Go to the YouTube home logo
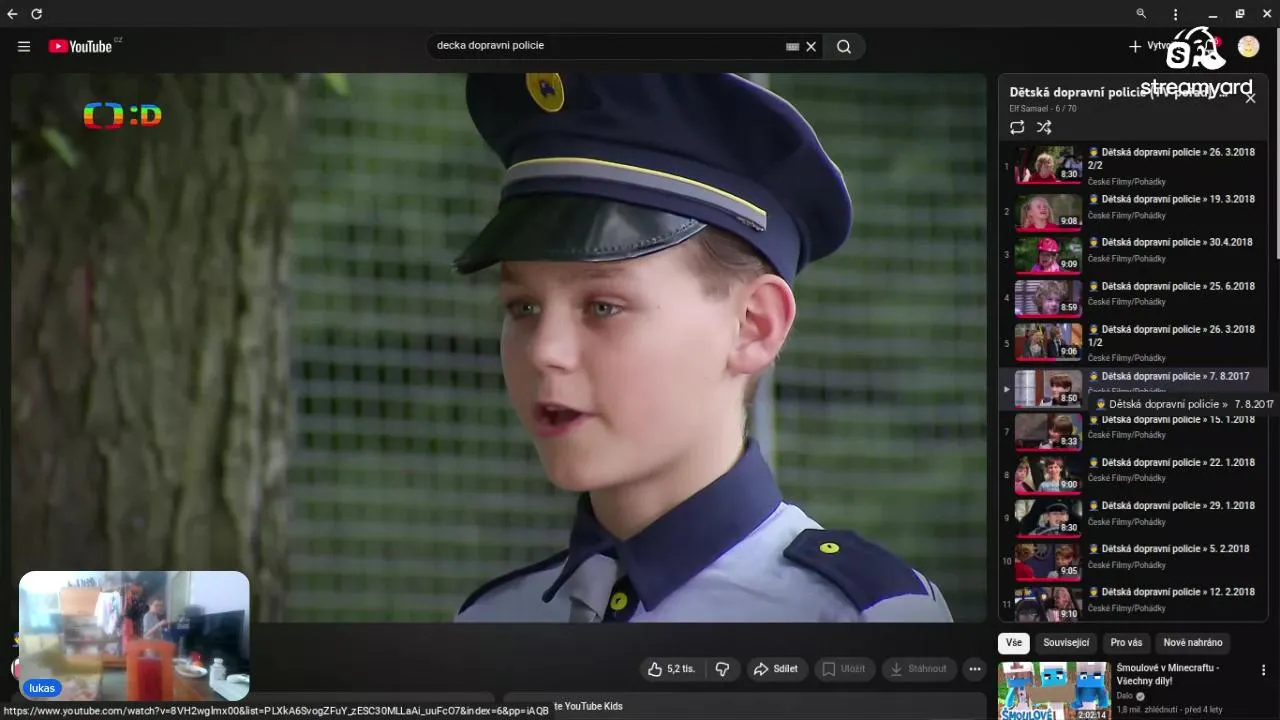 coord(80,46)
